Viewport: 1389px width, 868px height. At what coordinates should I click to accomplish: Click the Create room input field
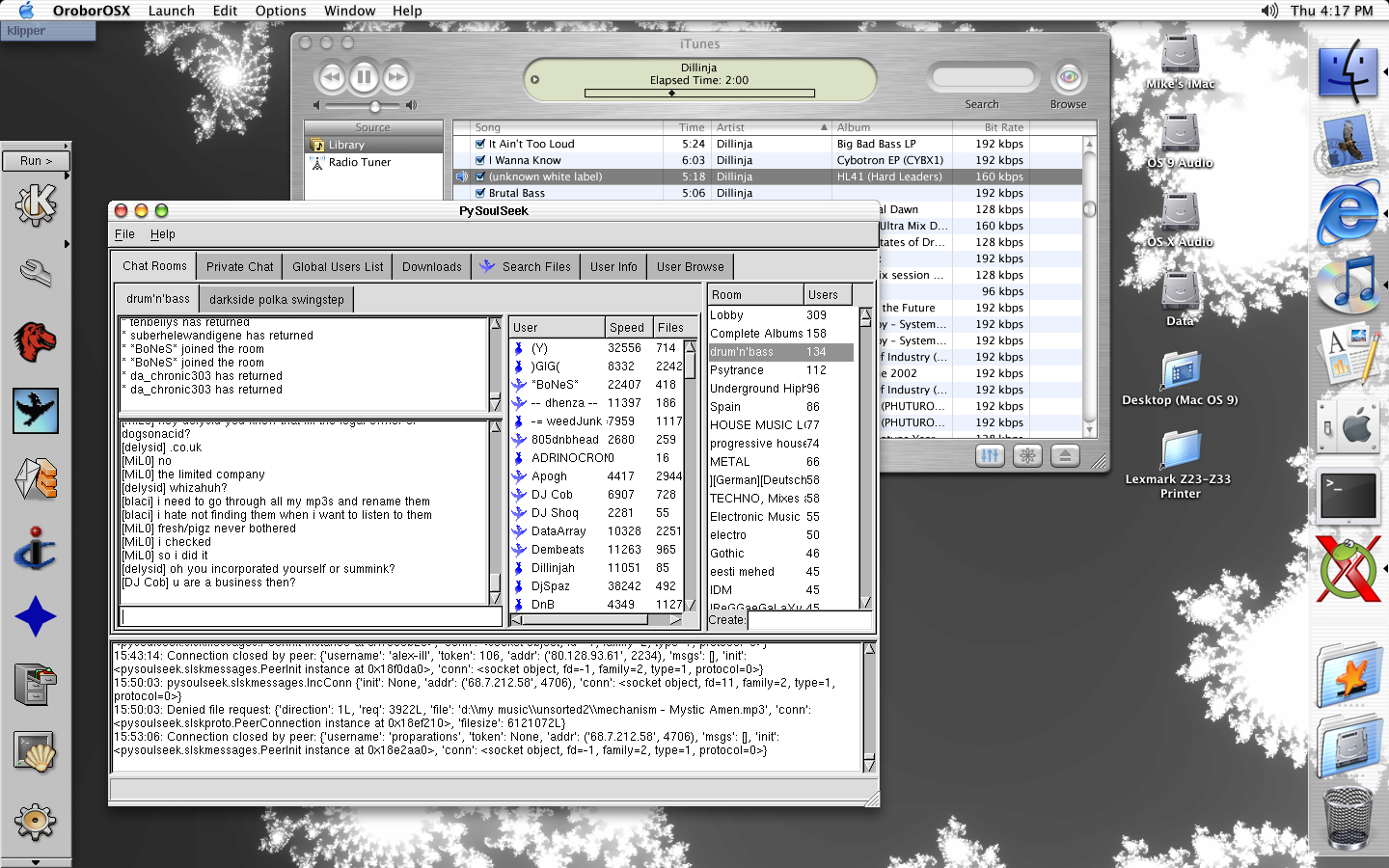[x=810, y=620]
